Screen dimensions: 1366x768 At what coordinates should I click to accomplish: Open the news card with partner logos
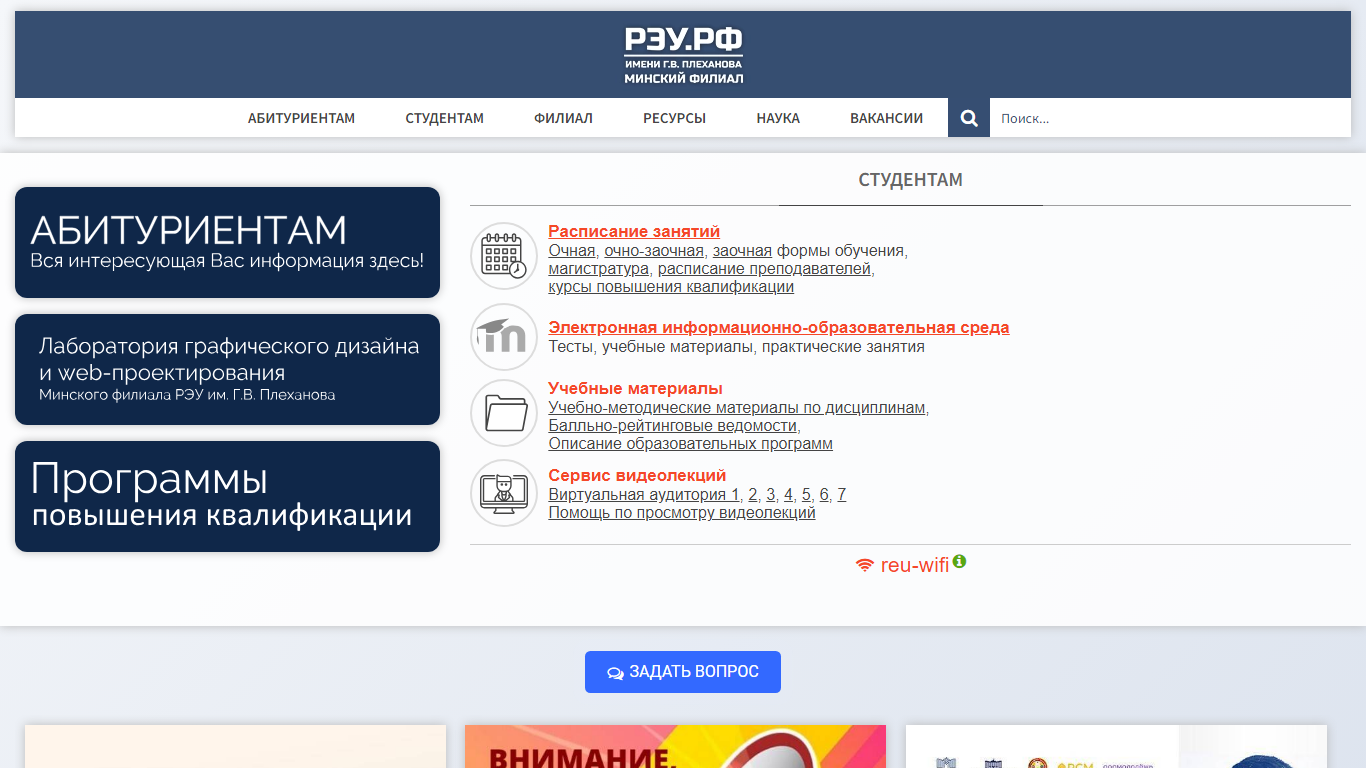click(x=1116, y=747)
